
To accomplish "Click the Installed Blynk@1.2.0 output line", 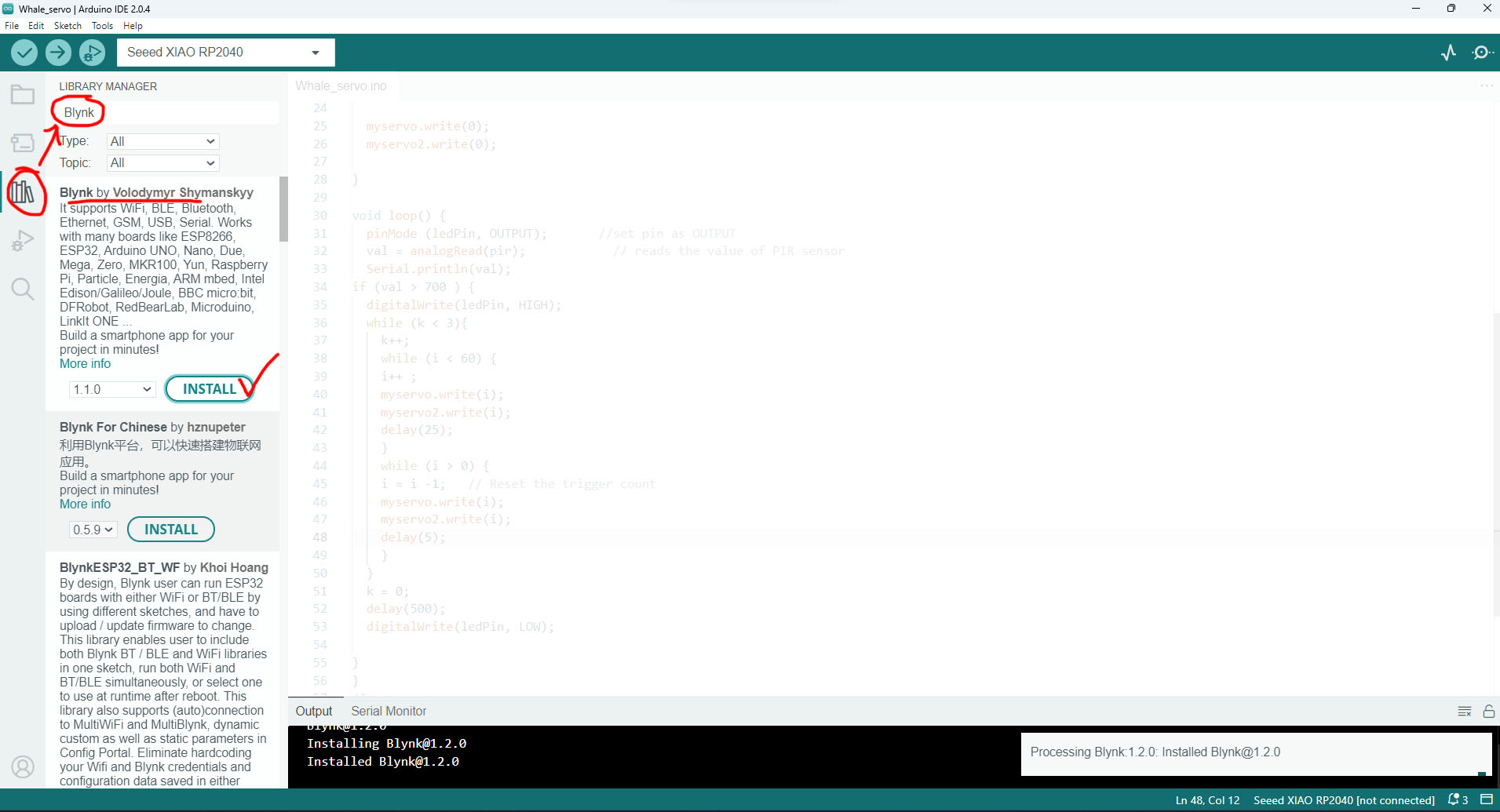I will point(383,762).
